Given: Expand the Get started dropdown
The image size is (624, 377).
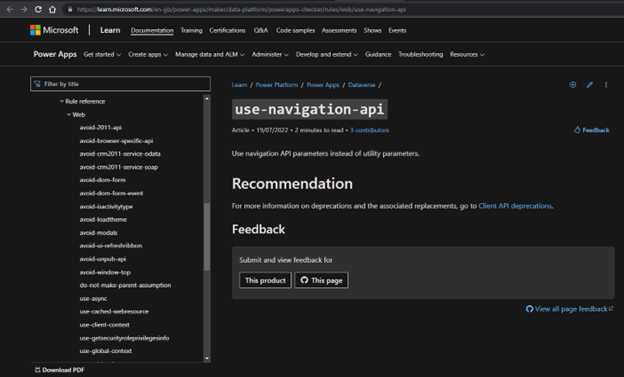Looking at the screenshot, I should (102, 55).
